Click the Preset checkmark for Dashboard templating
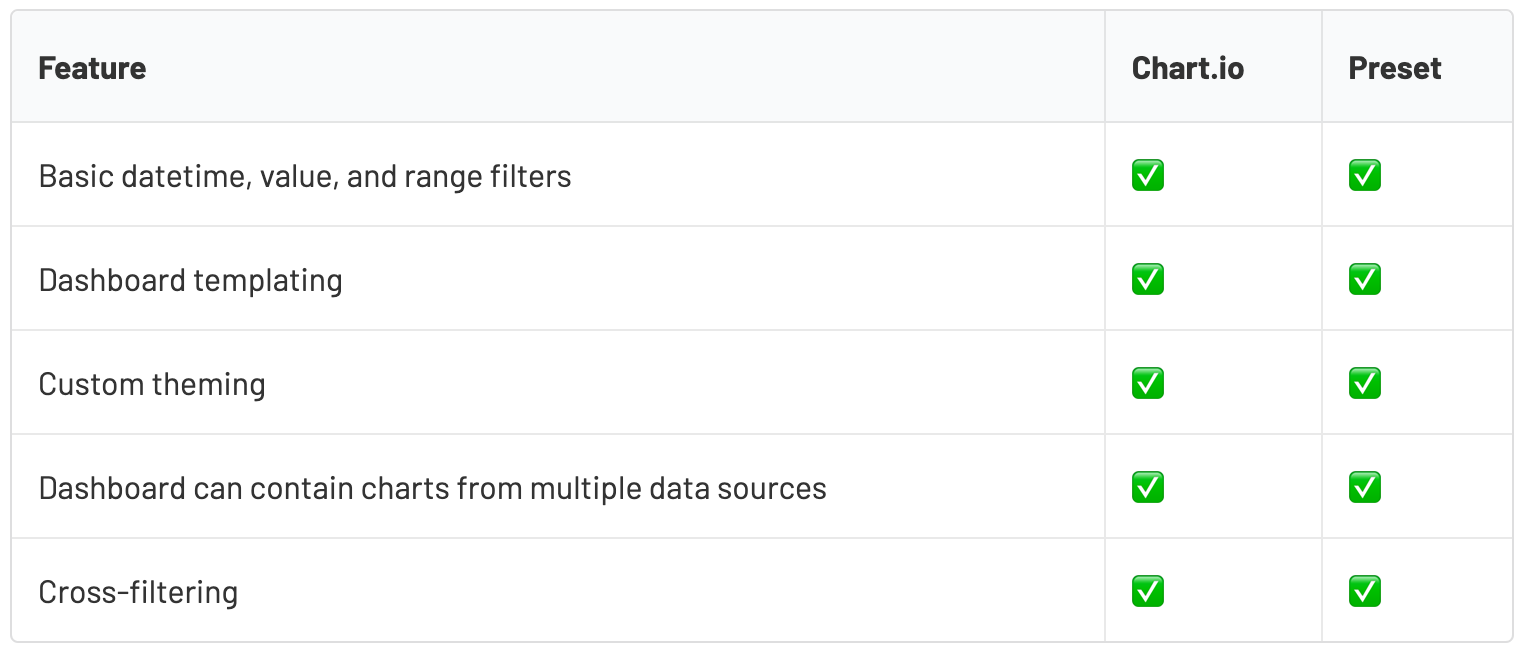The width and height of the screenshot is (1524, 652). pos(1365,280)
